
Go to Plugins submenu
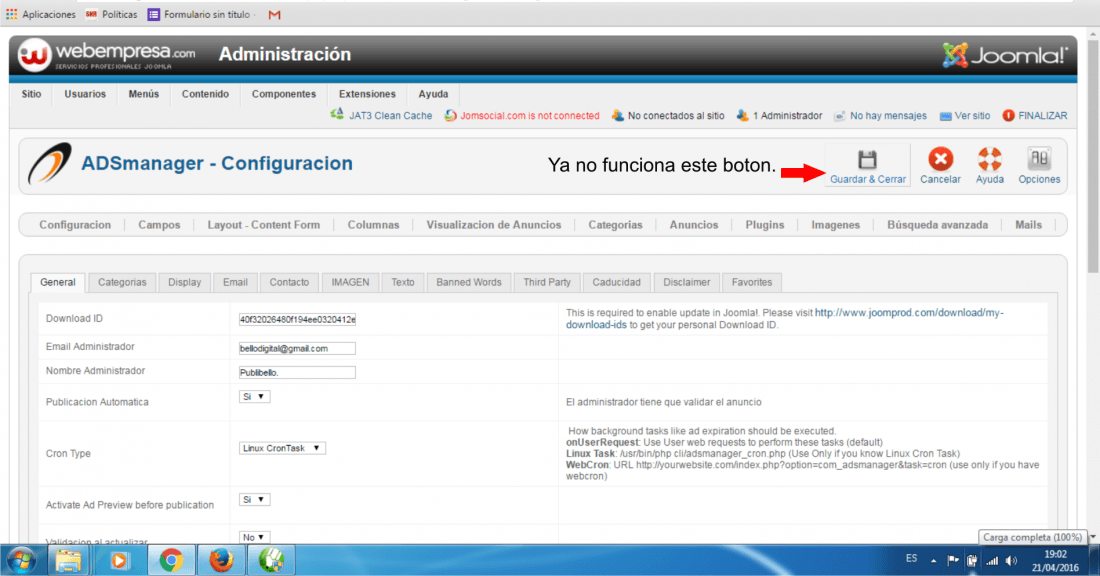click(x=765, y=225)
